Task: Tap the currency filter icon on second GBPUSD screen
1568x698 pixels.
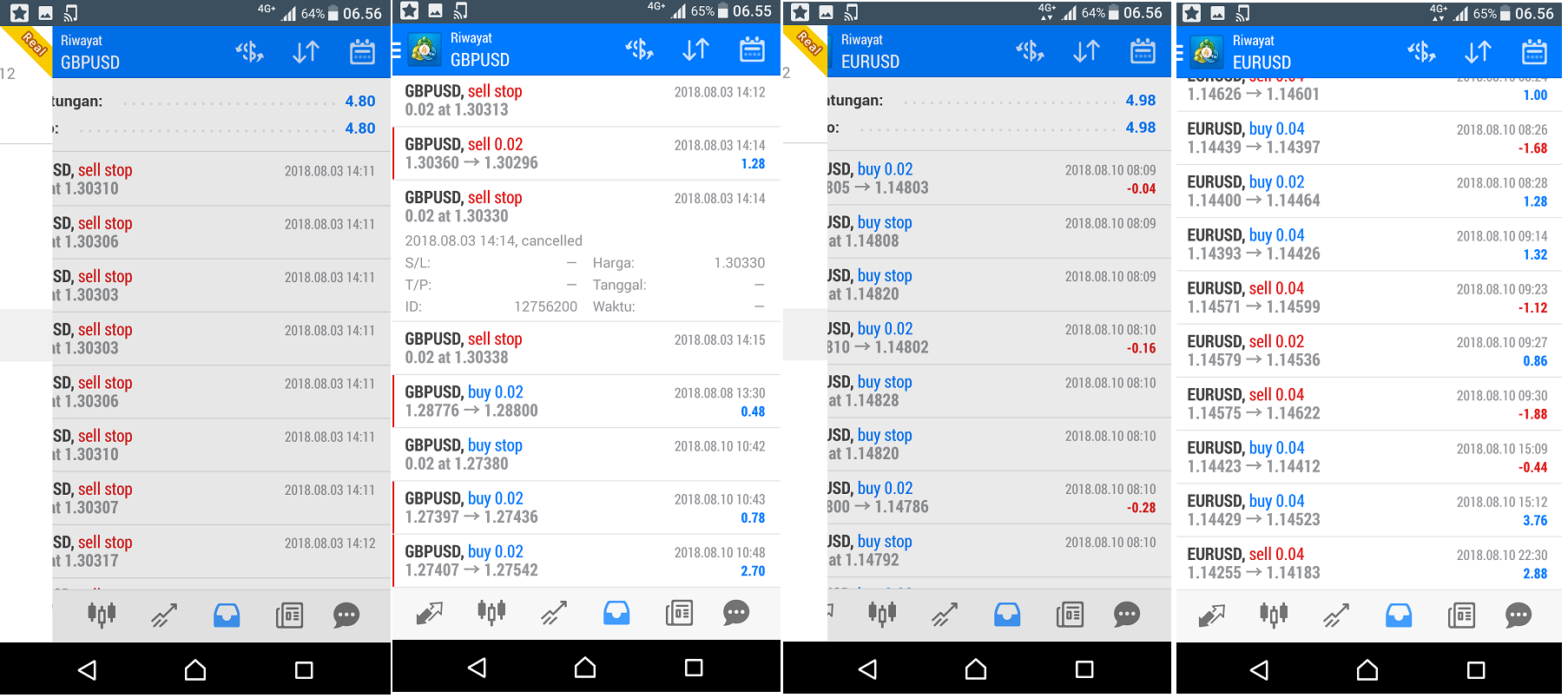Action: pos(640,49)
